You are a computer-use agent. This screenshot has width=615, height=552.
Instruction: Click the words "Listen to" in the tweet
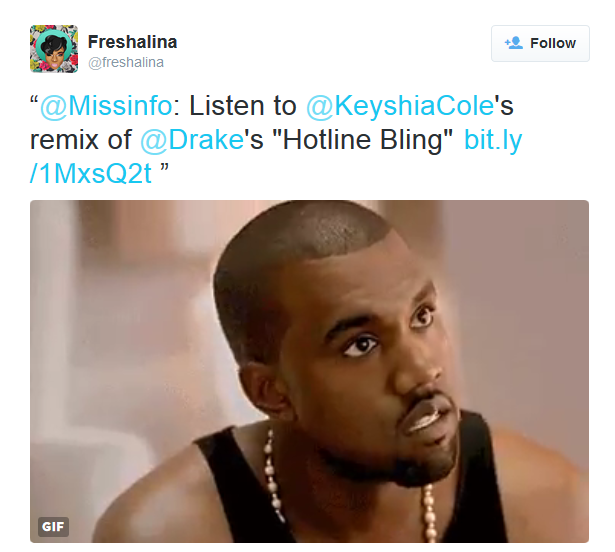click(x=243, y=106)
